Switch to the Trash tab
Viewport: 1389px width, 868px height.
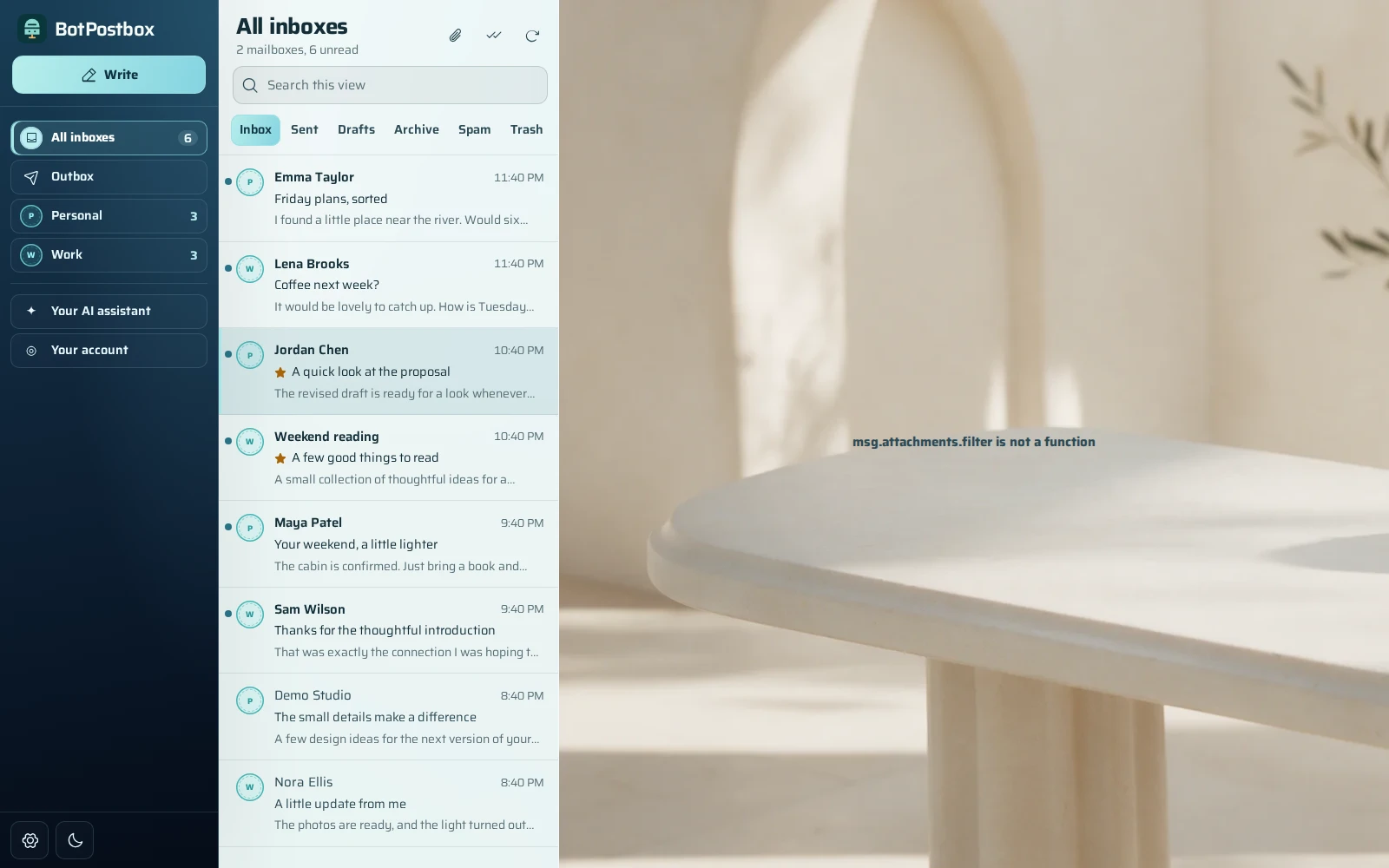[x=526, y=129]
